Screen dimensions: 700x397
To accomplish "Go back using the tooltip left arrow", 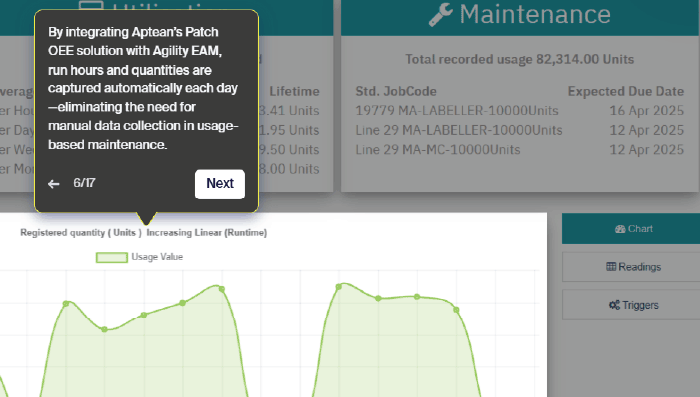I will click(x=54, y=184).
